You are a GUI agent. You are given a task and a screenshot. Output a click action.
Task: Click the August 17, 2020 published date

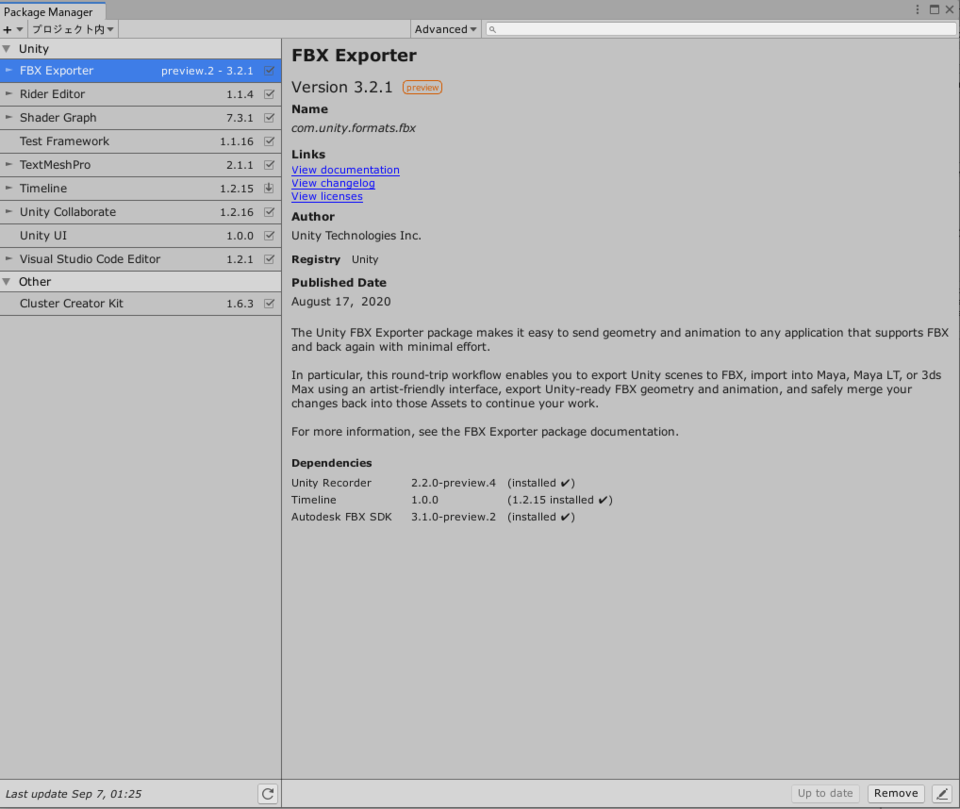pos(341,301)
